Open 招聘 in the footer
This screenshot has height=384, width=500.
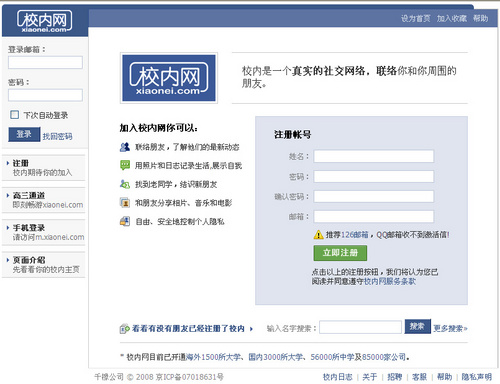tap(394, 377)
